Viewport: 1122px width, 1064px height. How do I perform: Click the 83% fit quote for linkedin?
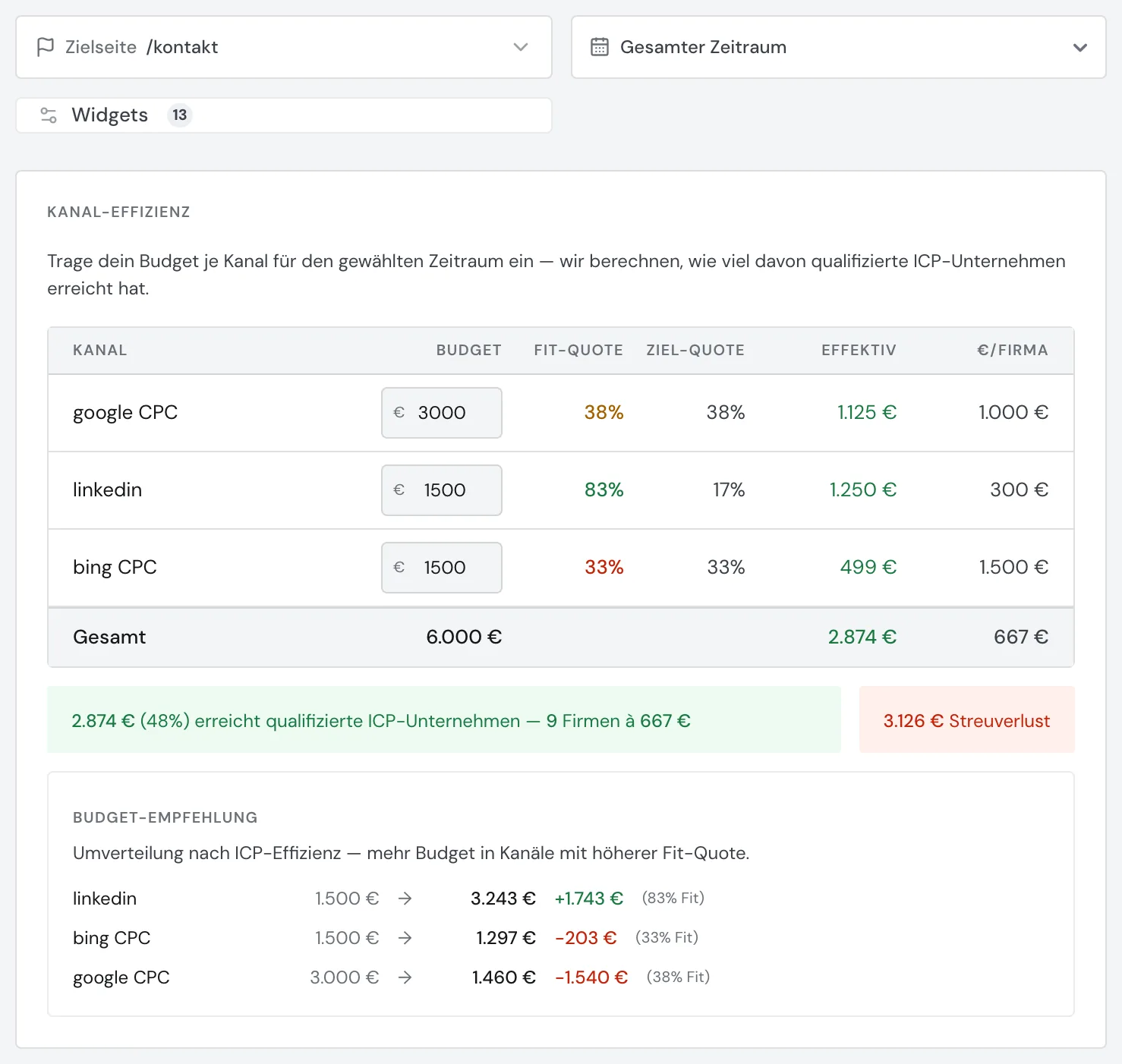click(604, 490)
